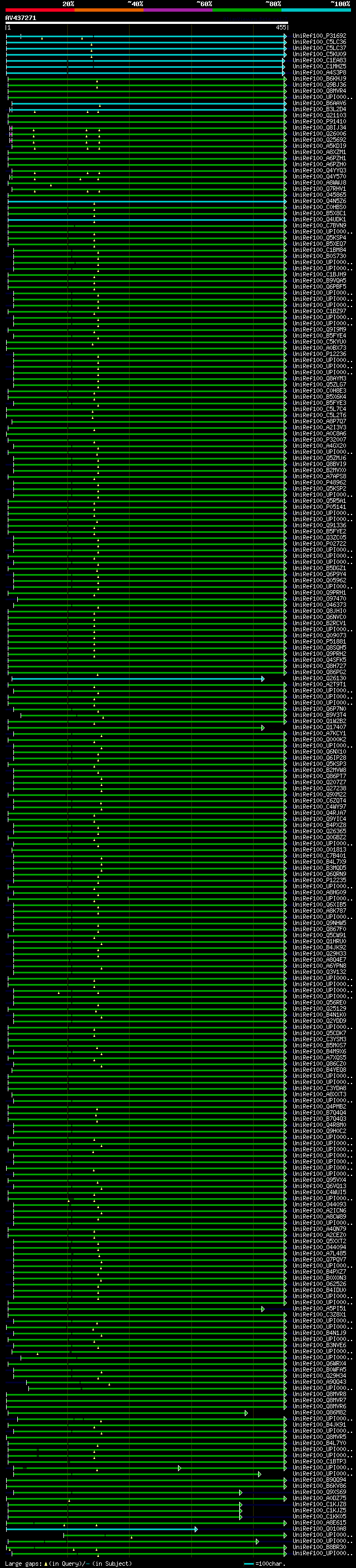Select label UniRef100_Q6WRX4
The height and width of the screenshot is (1568, 356).
[x=319, y=1363]
